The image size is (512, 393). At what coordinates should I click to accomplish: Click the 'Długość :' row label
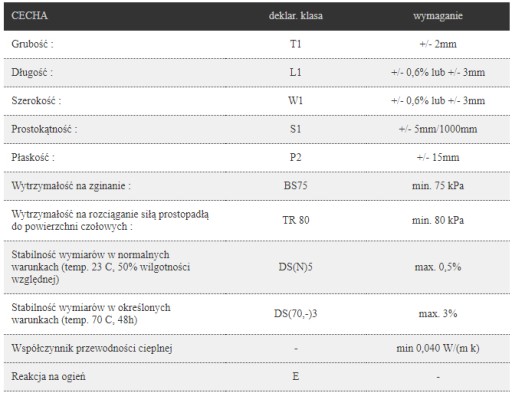point(32,72)
